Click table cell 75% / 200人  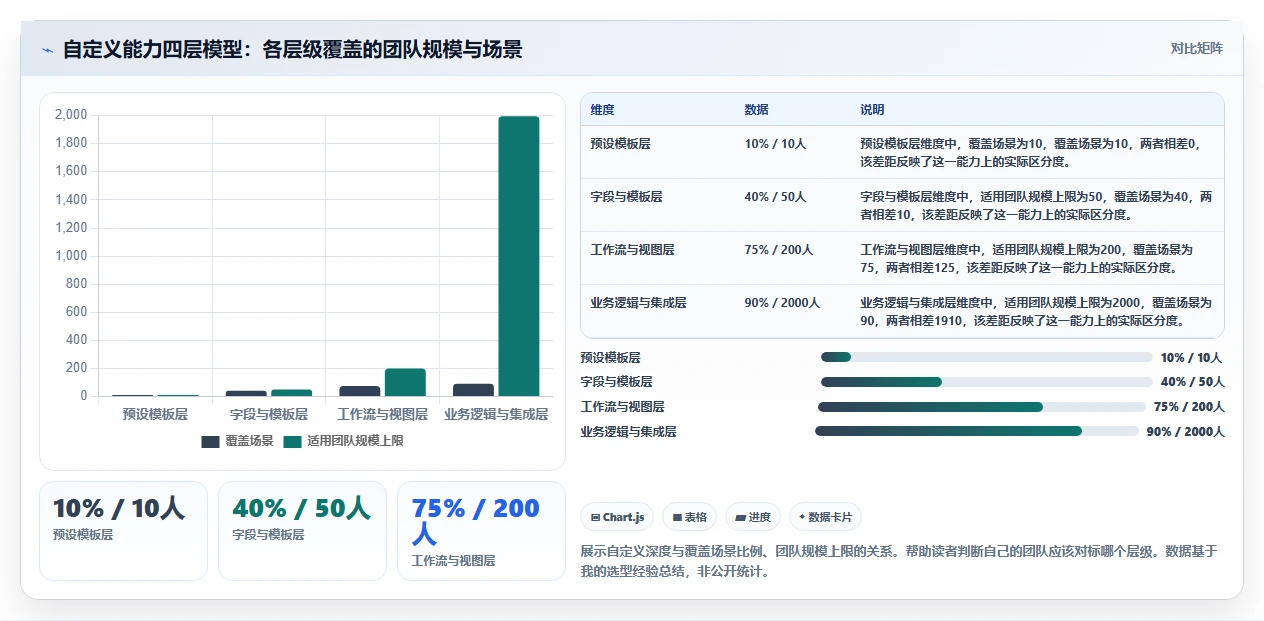(x=778, y=250)
